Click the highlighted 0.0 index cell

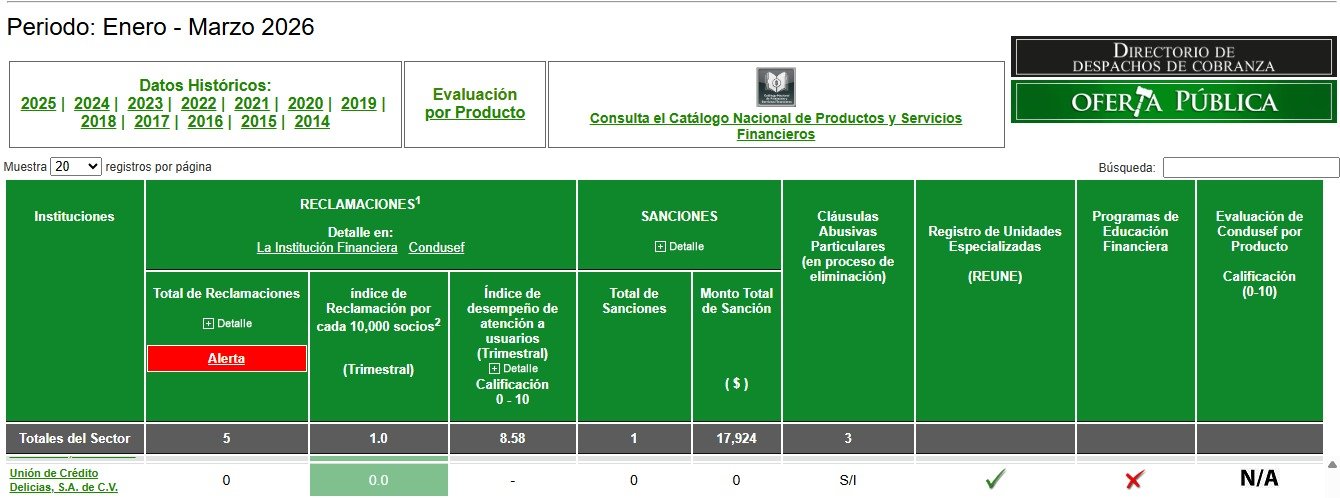point(379,480)
